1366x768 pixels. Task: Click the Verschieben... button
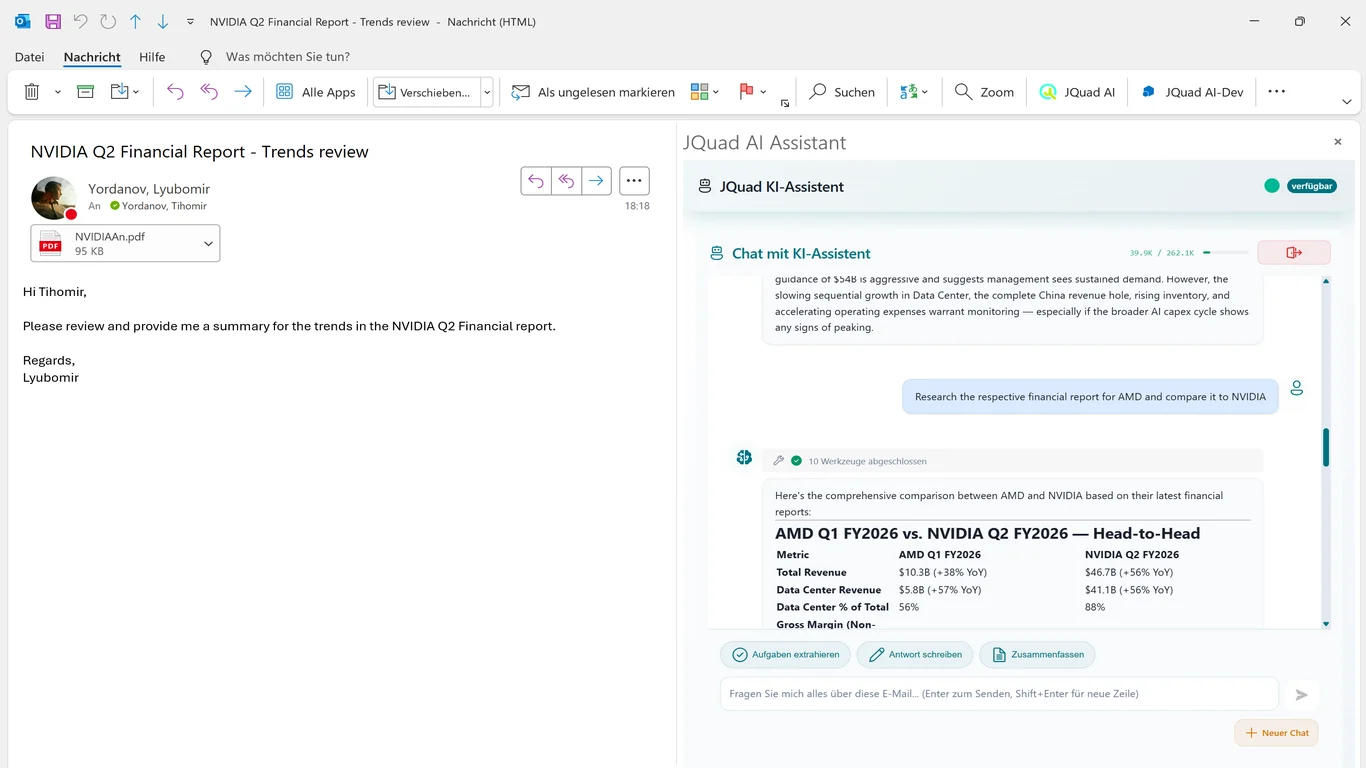427,92
